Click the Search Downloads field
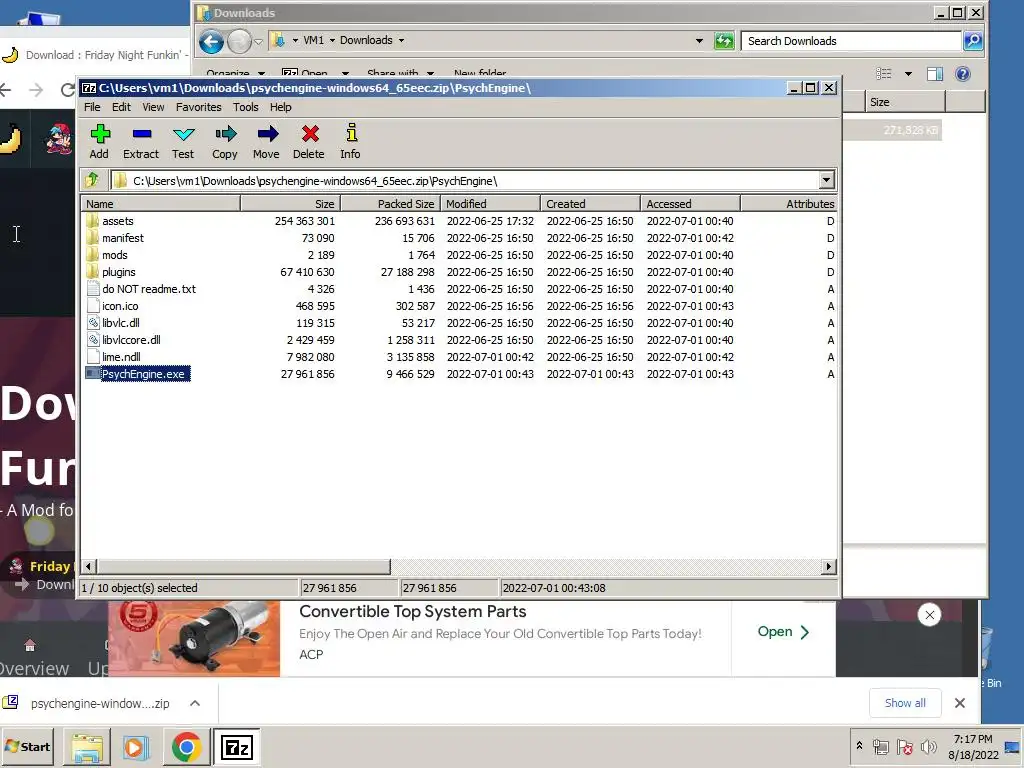Screen dimensions: 1024x768 coord(852,41)
